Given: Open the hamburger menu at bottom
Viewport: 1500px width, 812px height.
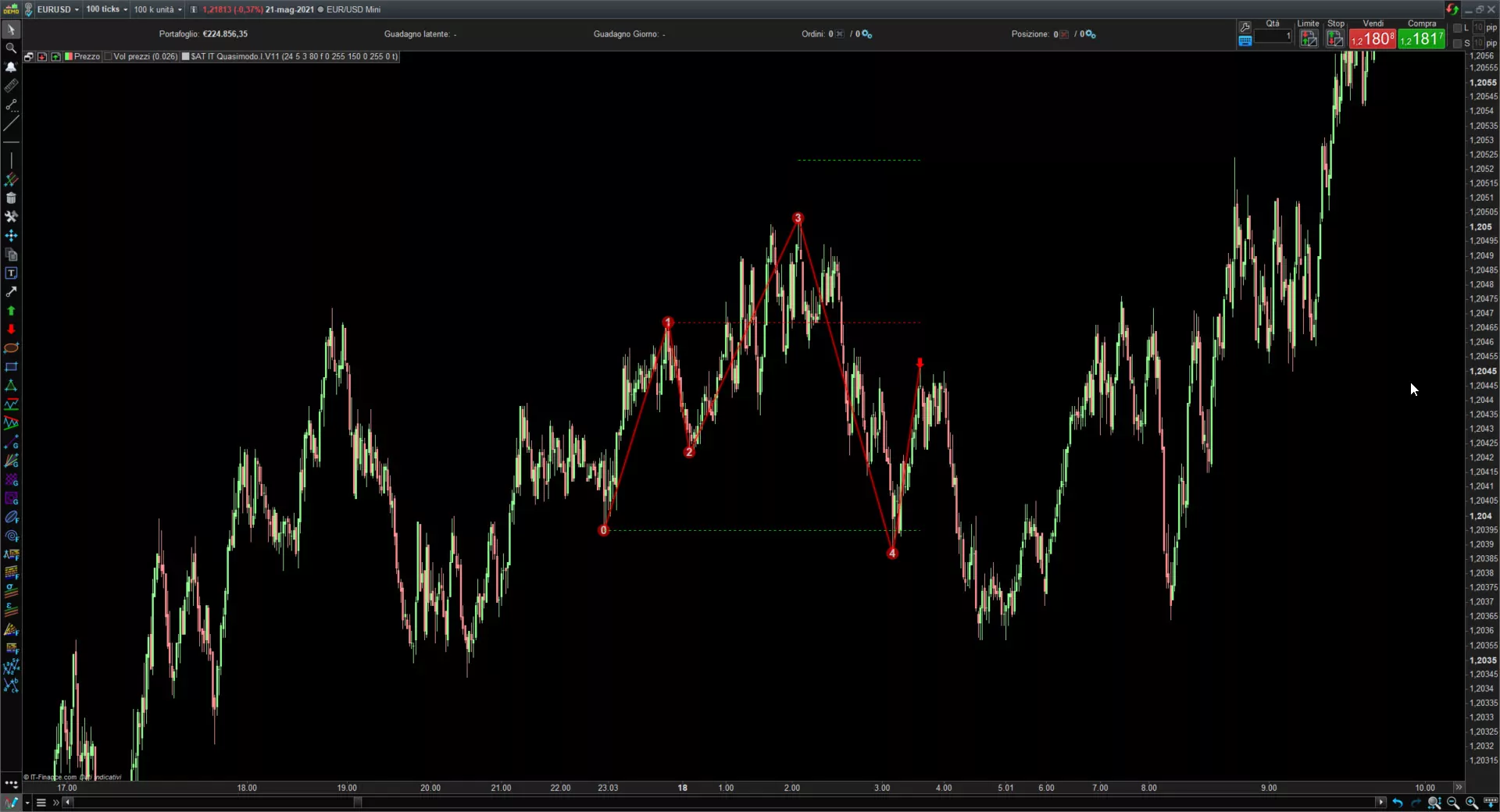Looking at the screenshot, I should pyautogui.click(x=41, y=803).
